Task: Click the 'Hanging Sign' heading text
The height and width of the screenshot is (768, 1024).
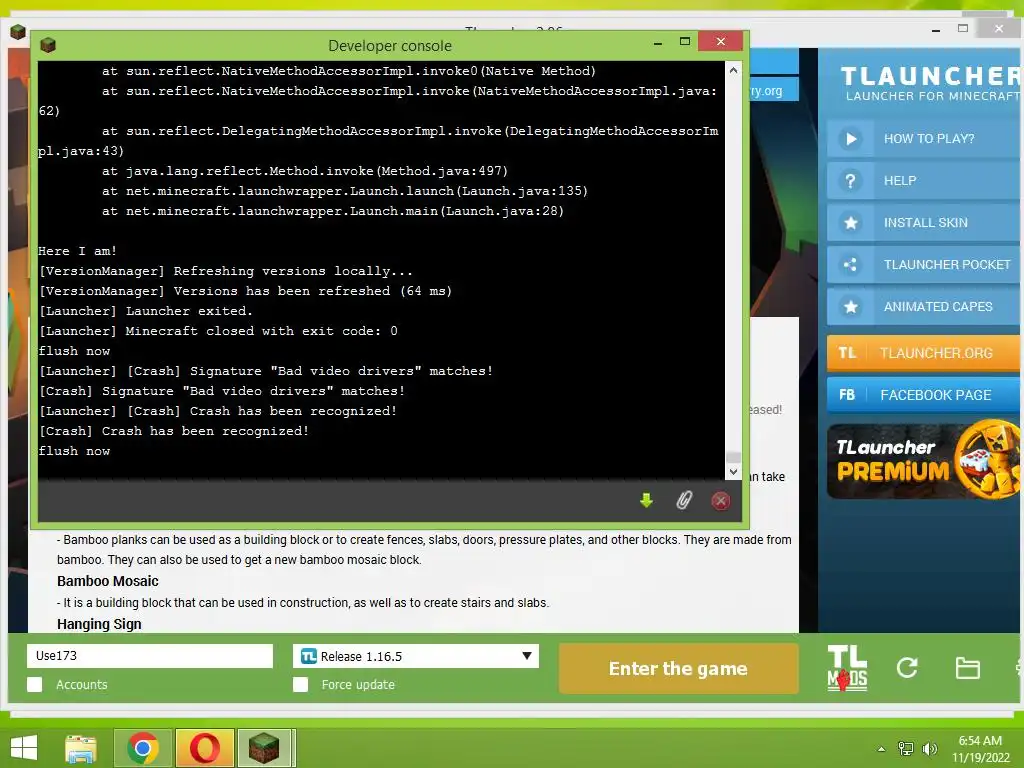Action: coord(99,624)
